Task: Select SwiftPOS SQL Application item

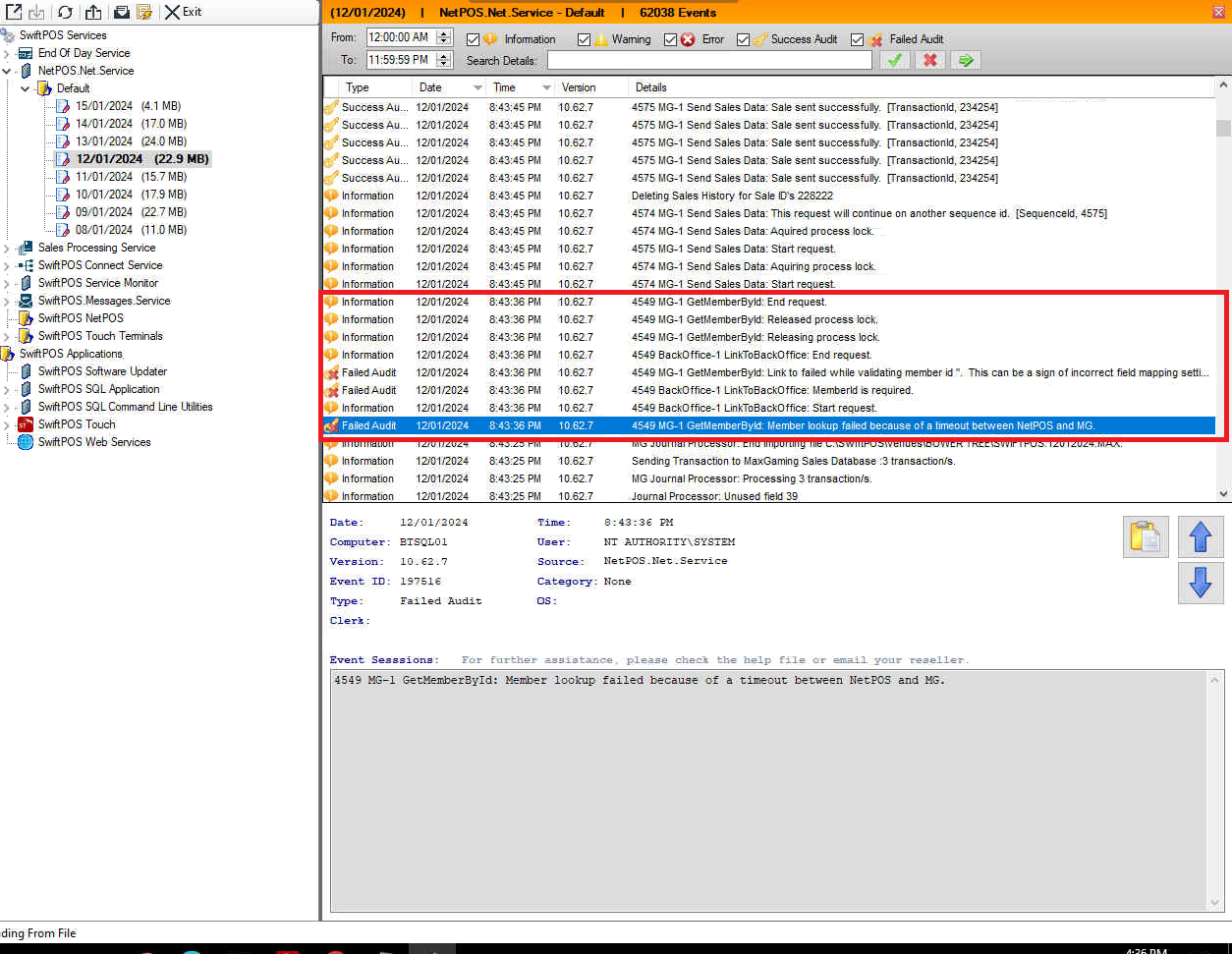Action: [98, 389]
